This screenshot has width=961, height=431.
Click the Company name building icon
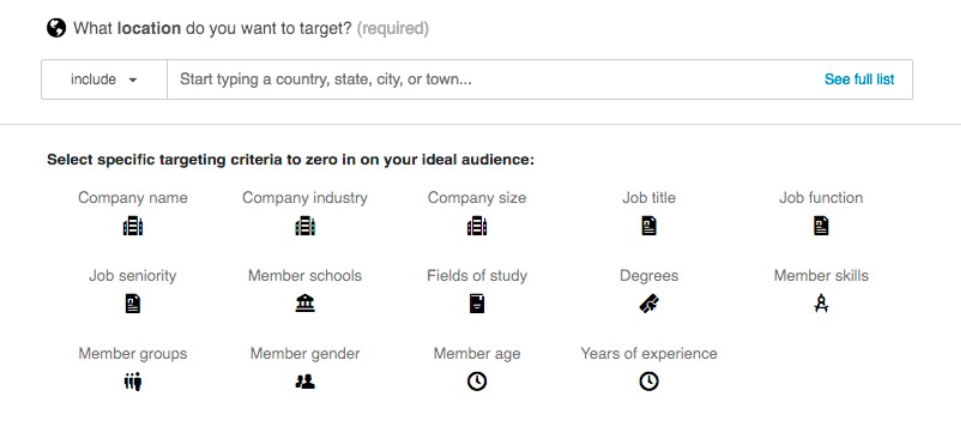pyautogui.click(x=132, y=226)
